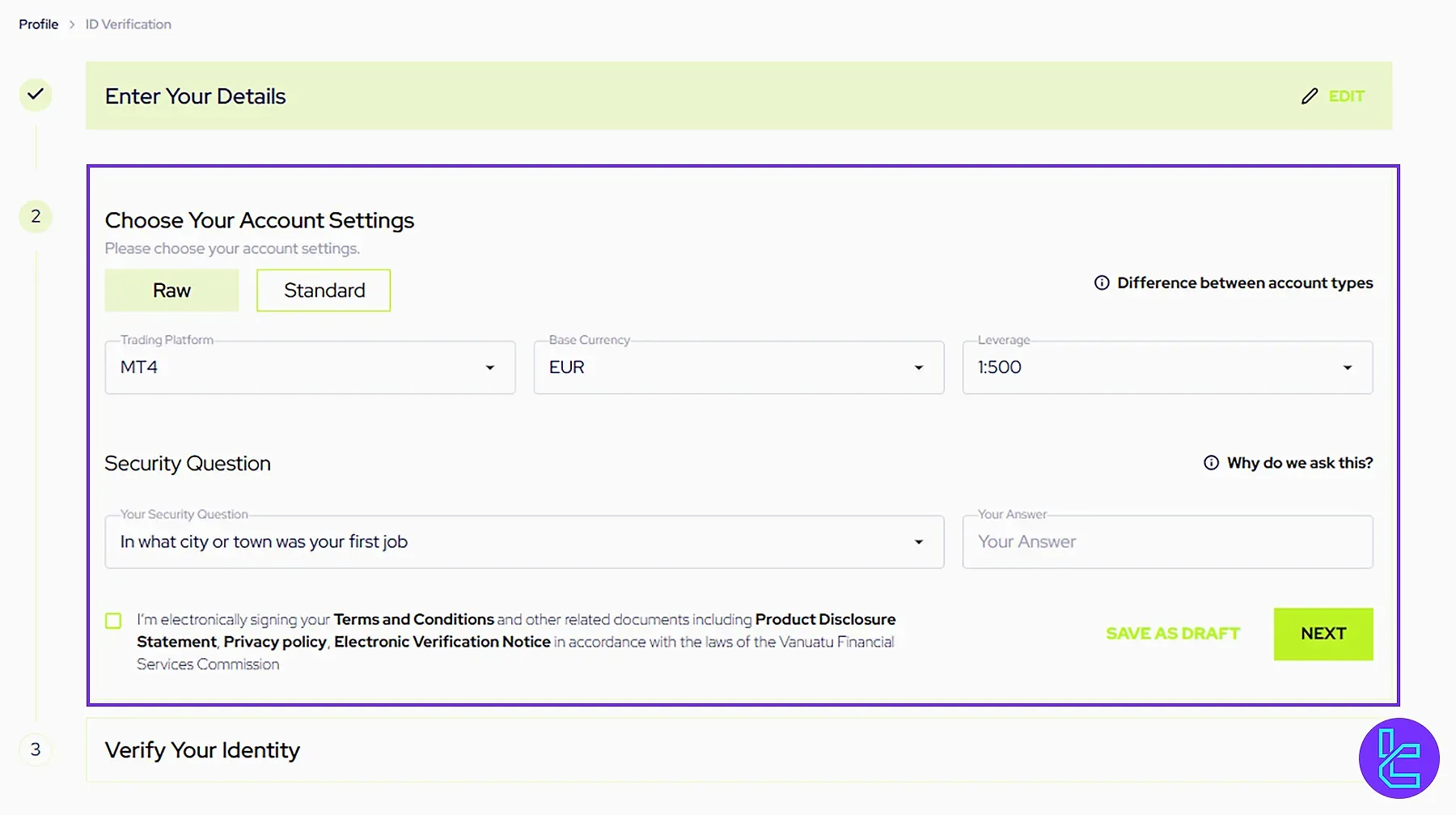Viewport: 1456px width, 815px height.
Task: Click the info icon beside Why do we ask this
Action: pyautogui.click(x=1211, y=462)
